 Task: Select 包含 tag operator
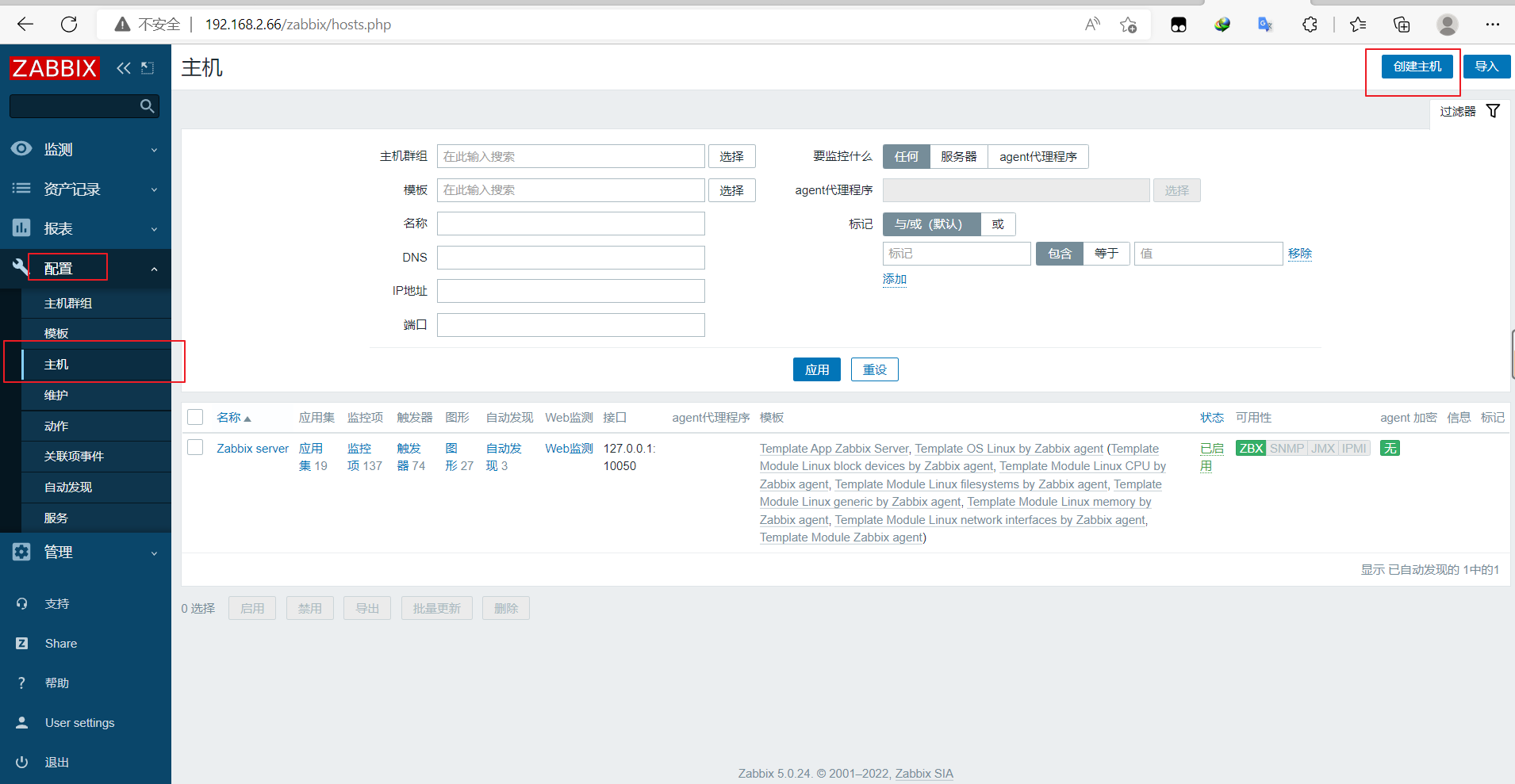pos(1060,254)
